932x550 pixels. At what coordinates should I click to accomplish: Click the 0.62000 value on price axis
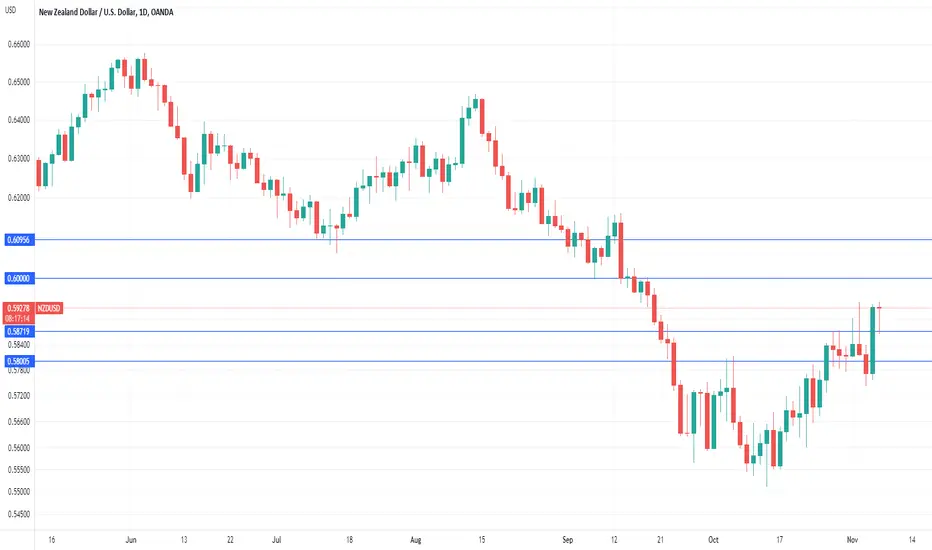pyautogui.click(x=19, y=197)
